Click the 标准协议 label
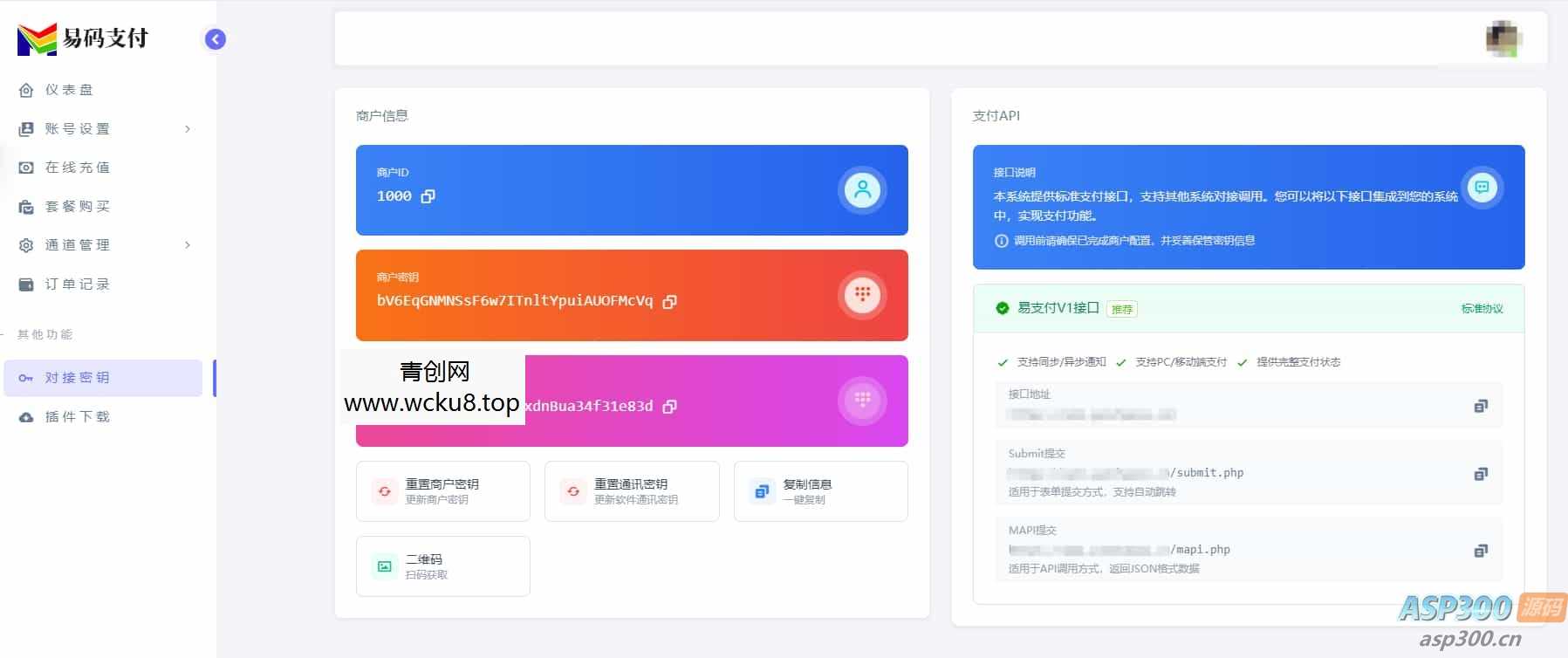Screen dimensions: 1568x658 pos(1482,309)
